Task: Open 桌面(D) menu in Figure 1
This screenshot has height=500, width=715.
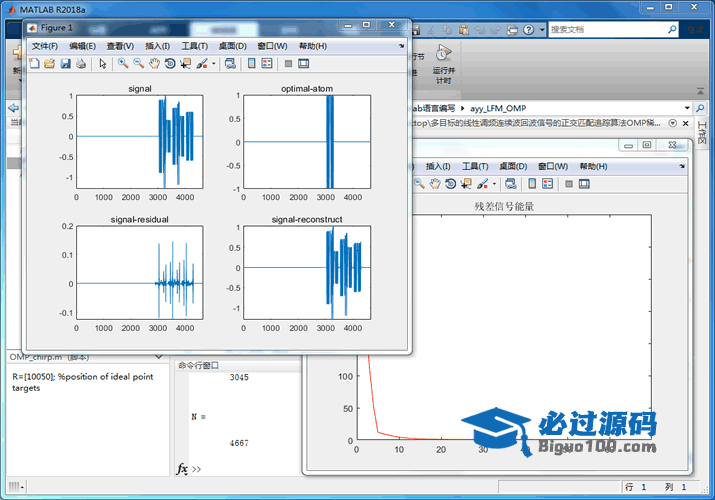Action: point(233,46)
